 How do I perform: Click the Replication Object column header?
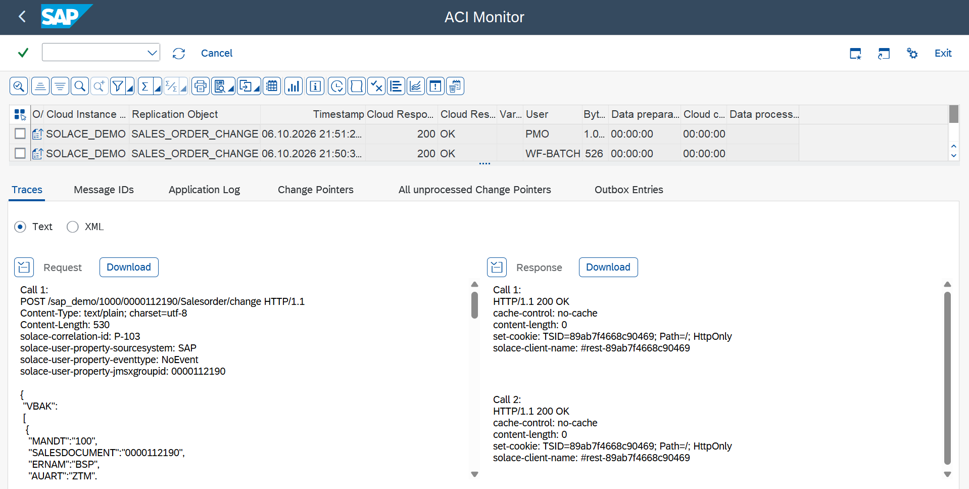pos(195,114)
